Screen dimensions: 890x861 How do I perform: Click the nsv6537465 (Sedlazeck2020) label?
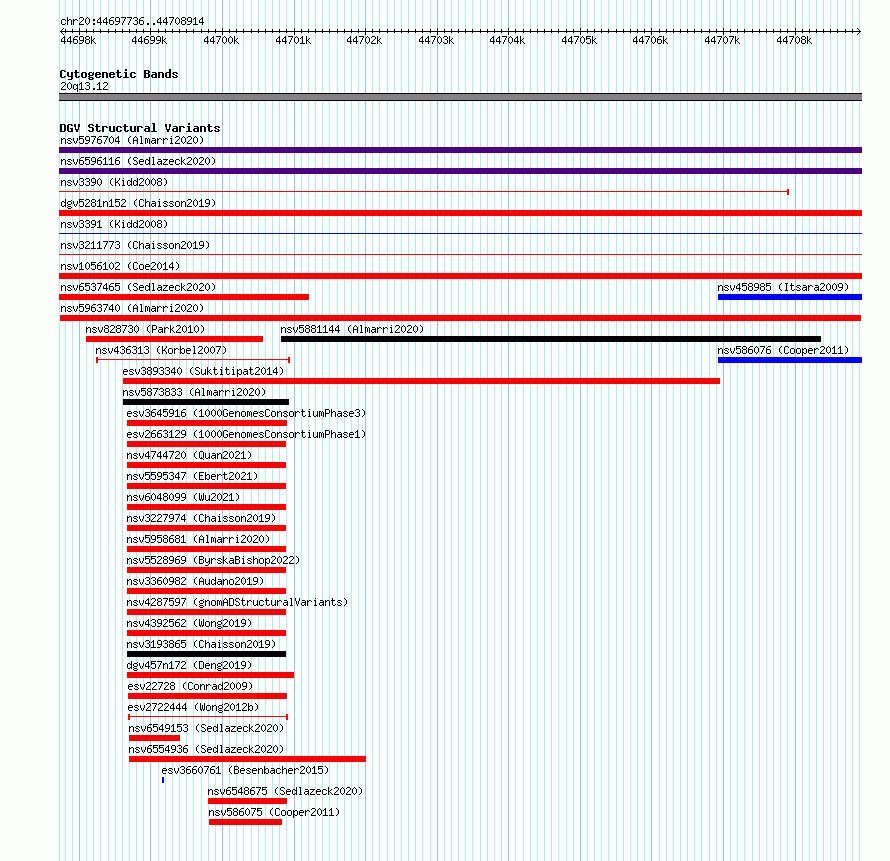(x=138, y=287)
